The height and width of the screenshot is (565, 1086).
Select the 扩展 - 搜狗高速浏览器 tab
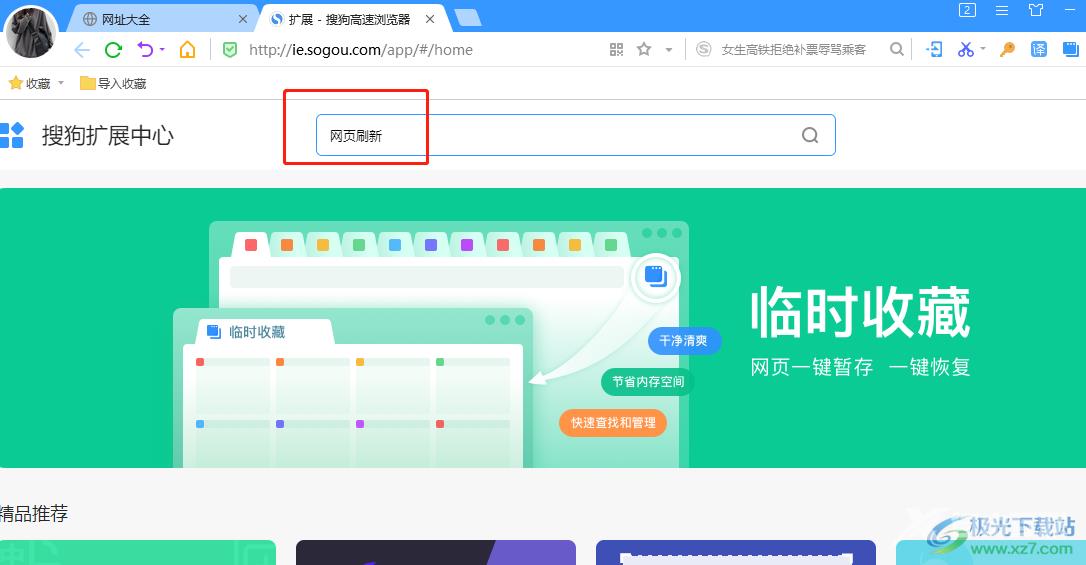point(349,19)
